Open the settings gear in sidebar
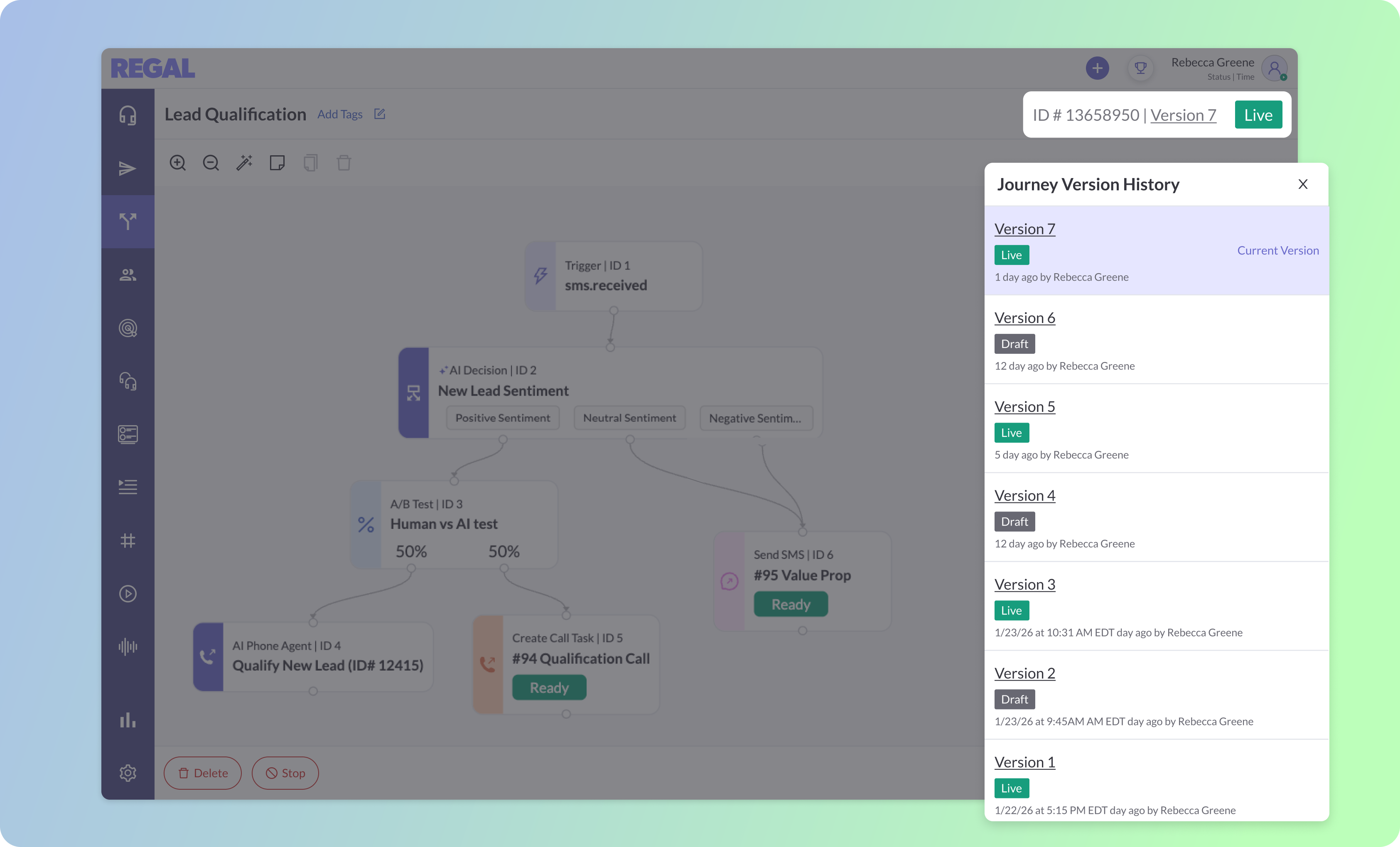 (128, 773)
